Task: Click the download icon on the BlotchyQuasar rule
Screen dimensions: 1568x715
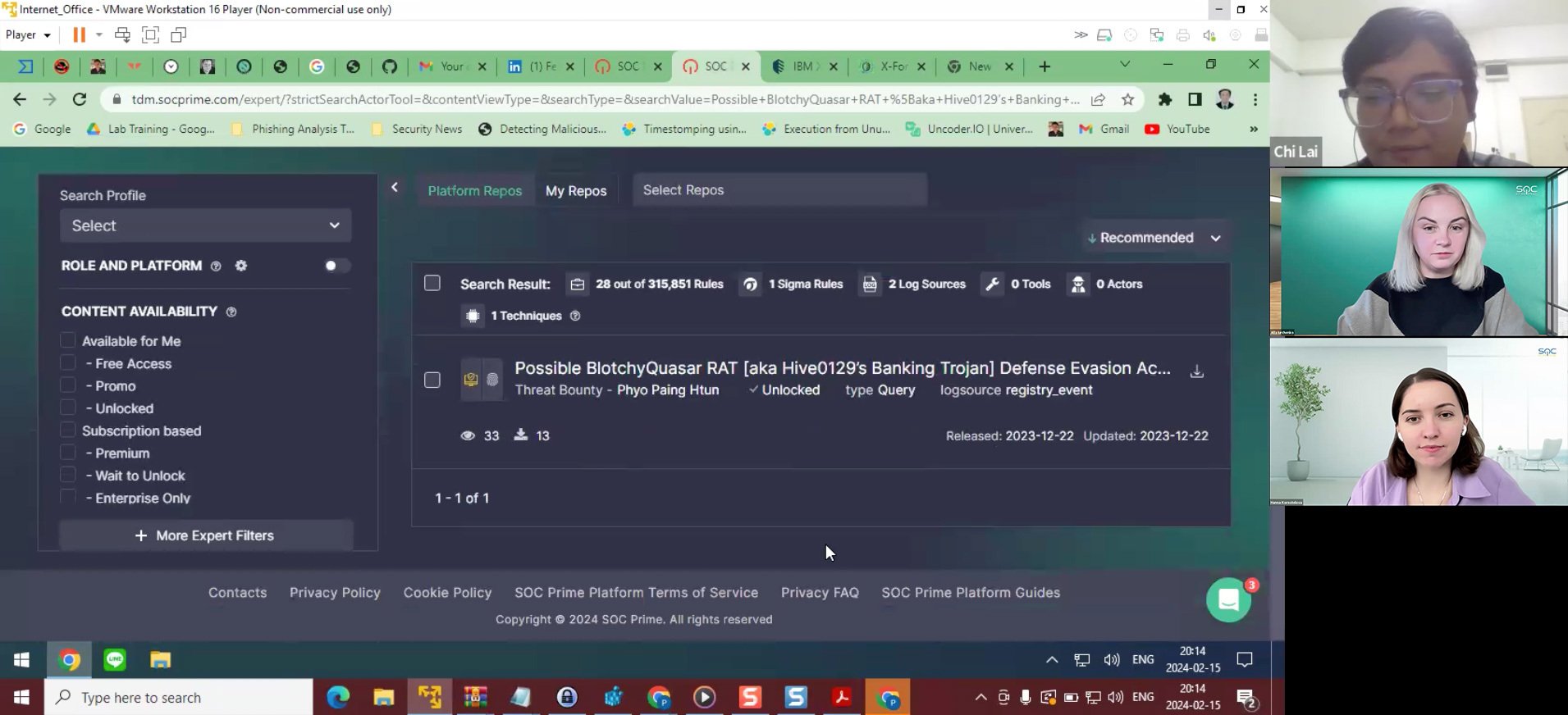Action: pyautogui.click(x=1197, y=371)
